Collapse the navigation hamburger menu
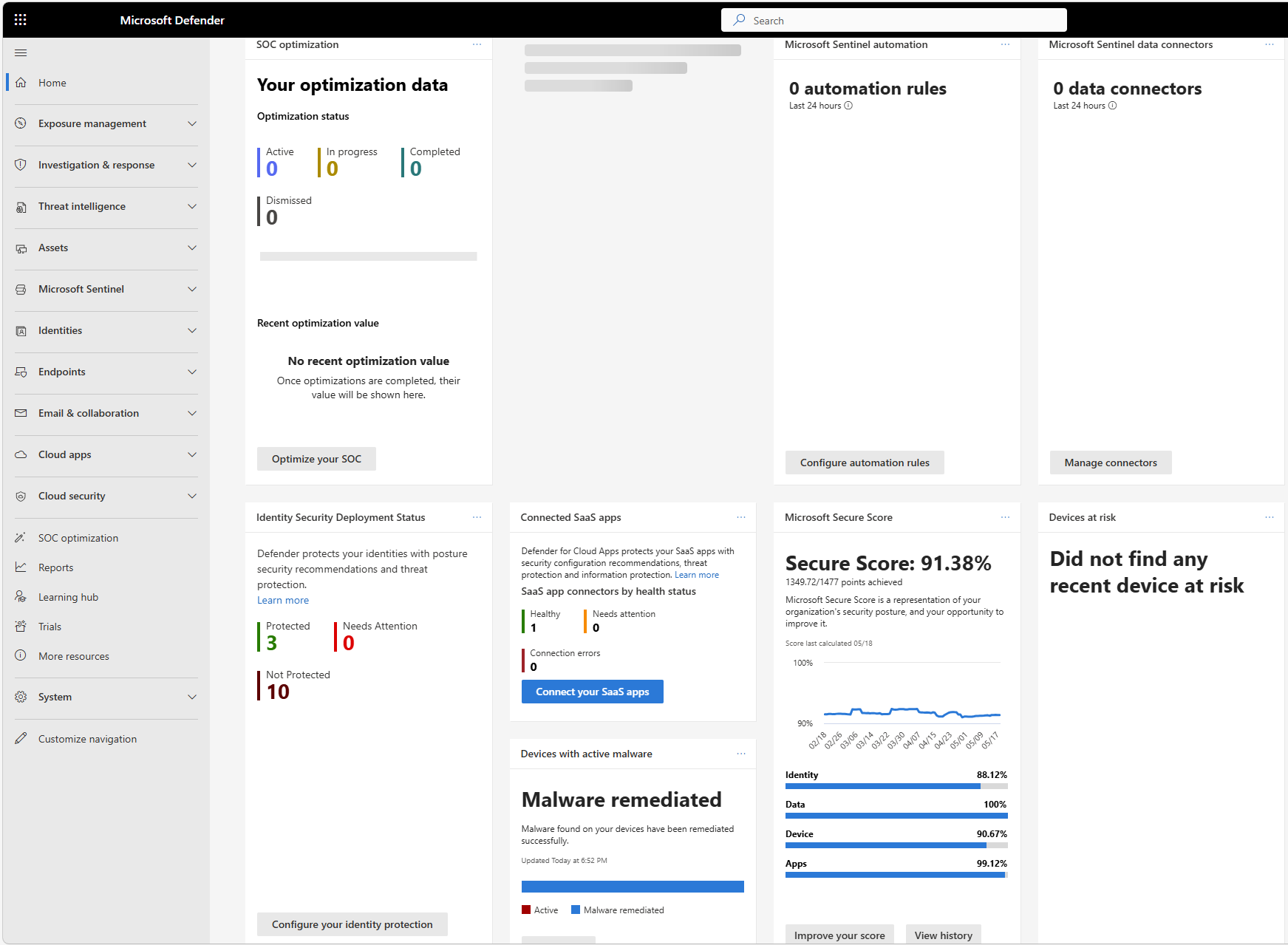This screenshot has height=945, width=1288. [x=21, y=52]
